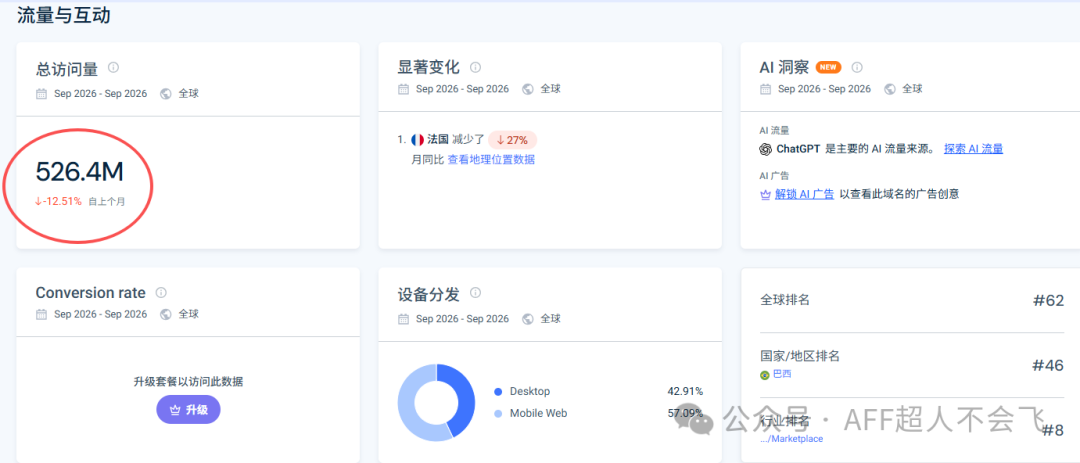
Task: Open 解锁 AI 广告 link
Action: [804, 194]
